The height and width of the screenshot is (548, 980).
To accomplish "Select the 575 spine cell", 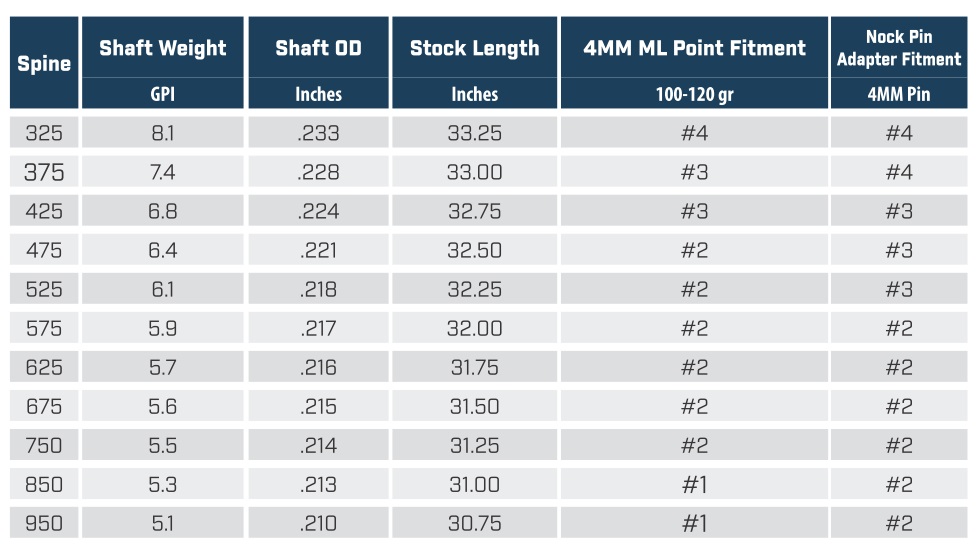I will pyautogui.click(x=44, y=328).
